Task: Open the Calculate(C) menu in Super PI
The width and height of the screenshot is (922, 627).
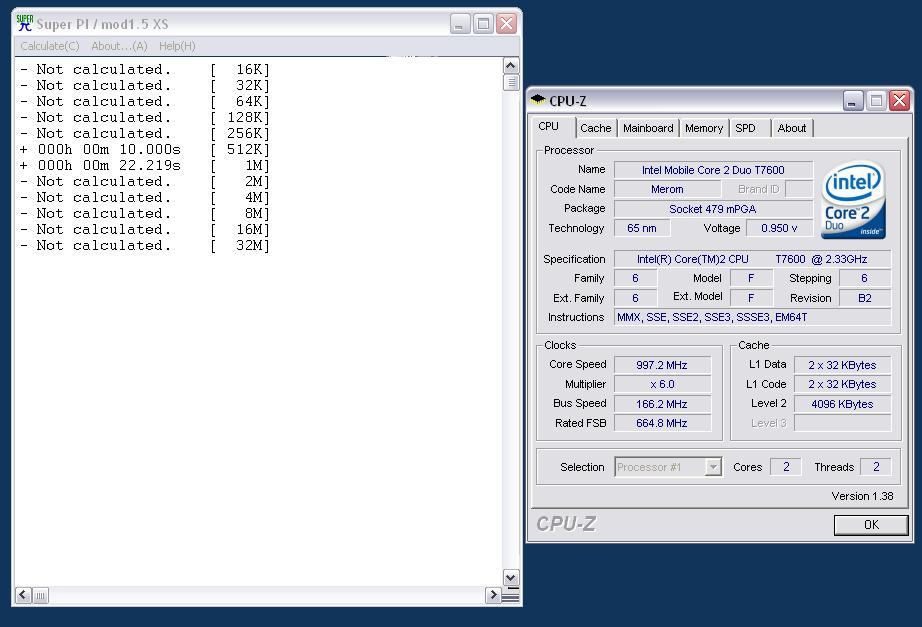Action: tap(50, 46)
